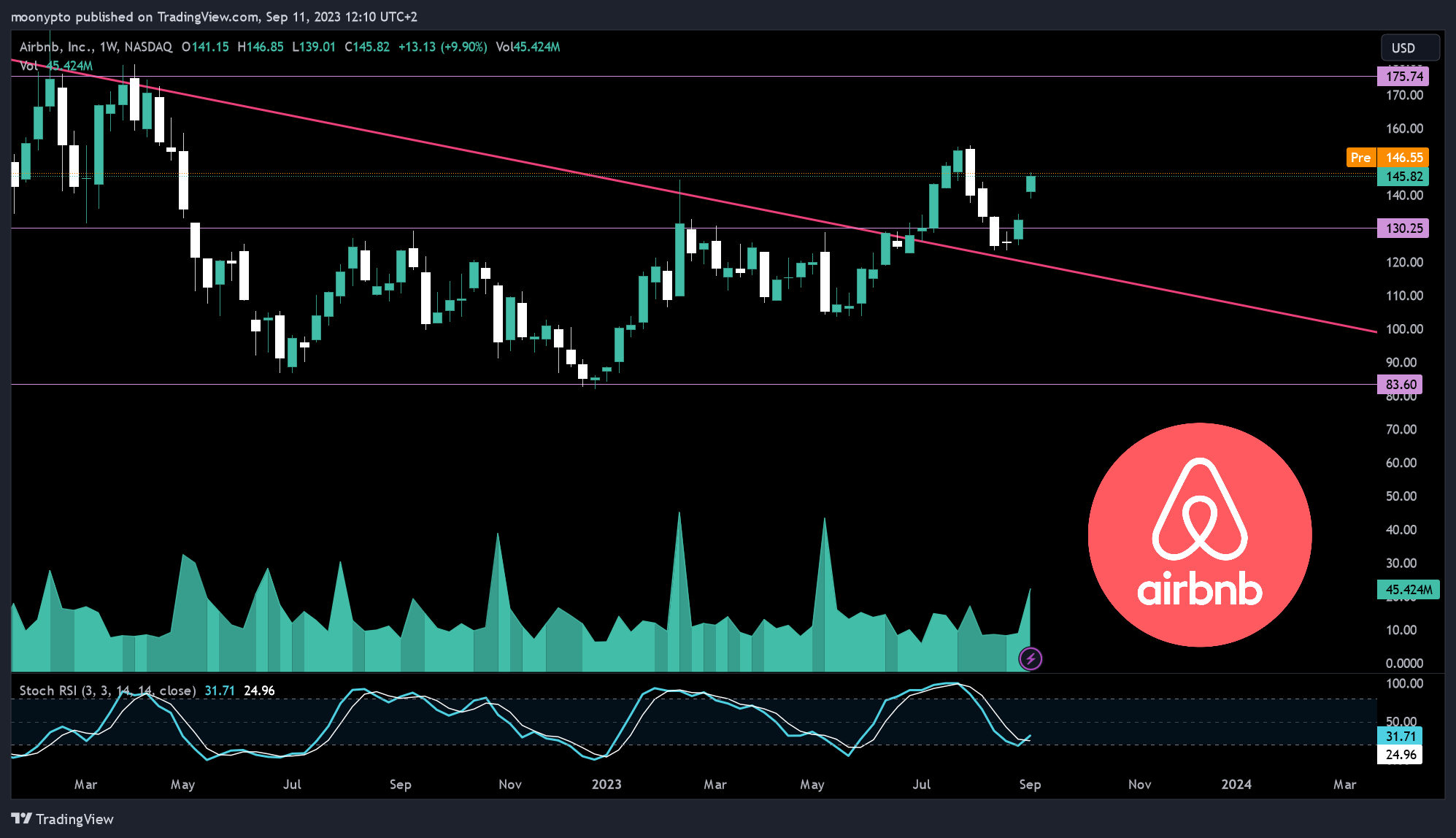Click the Jul label left of 2023
Image resolution: width=1456 pixels, height=838 pixels.
(x=292, y=784)
